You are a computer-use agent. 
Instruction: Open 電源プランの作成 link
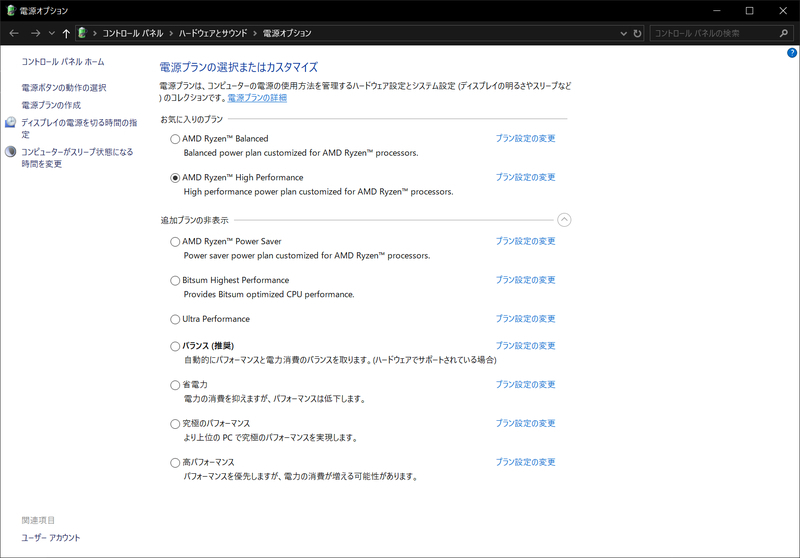[x=51, y=105]
